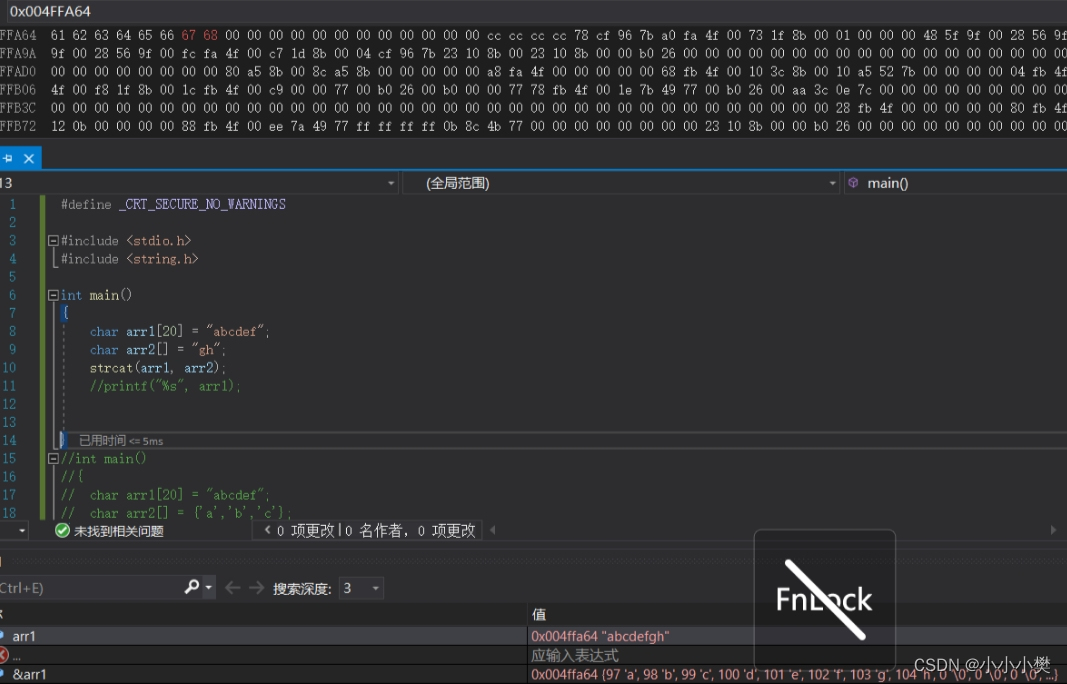The height and width of the screenshot is (684, 1067).
Task: Close the code editor tab
Action: pos(29,159)
